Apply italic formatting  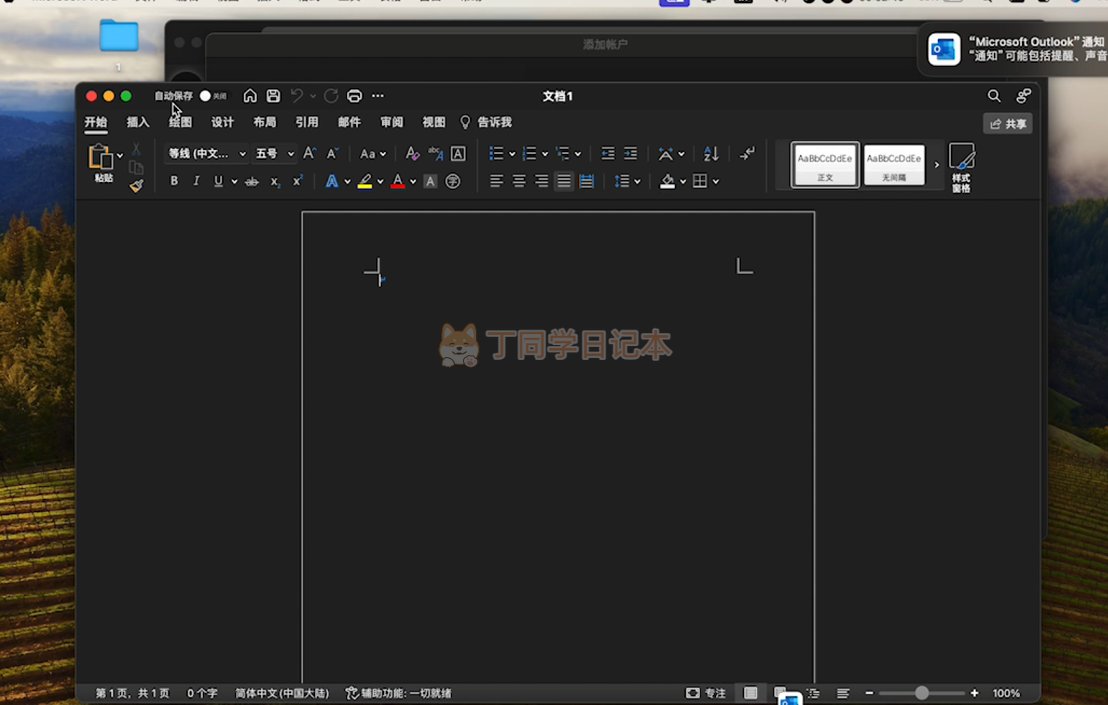point(196,181)
